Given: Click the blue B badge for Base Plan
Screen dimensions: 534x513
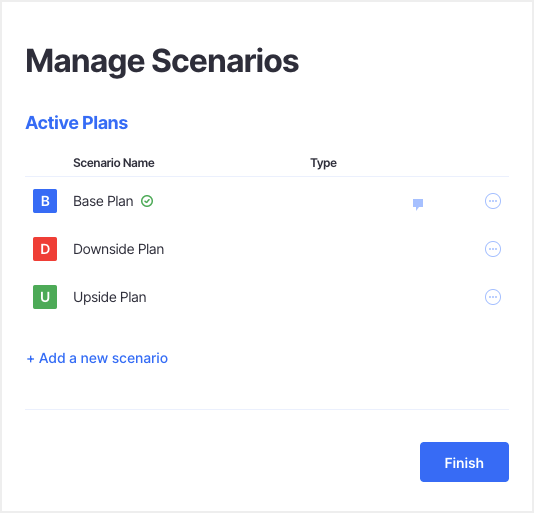Looking at the screenshot, I should (45, 201).
